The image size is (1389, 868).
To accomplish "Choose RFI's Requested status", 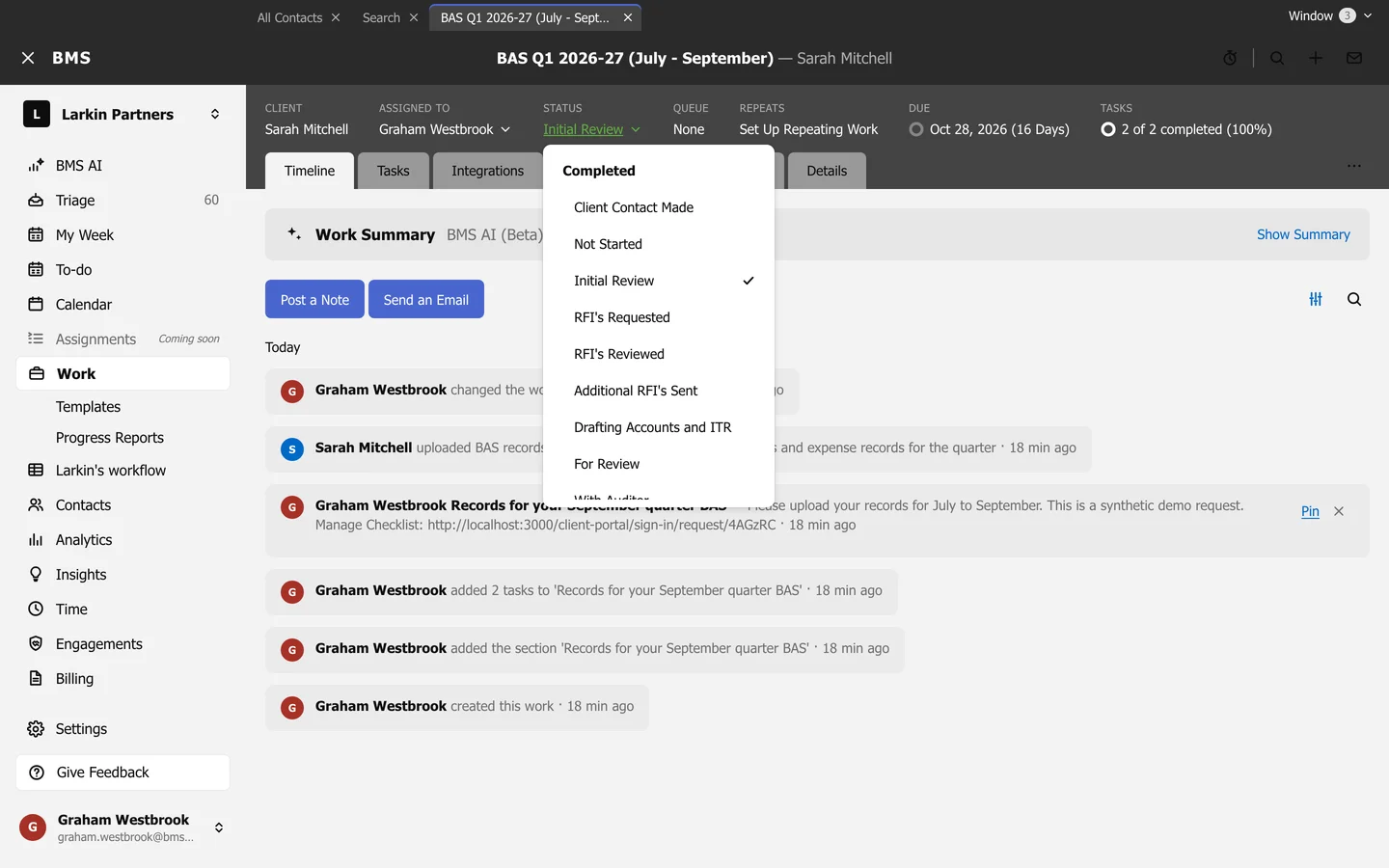I will (659, 317).
